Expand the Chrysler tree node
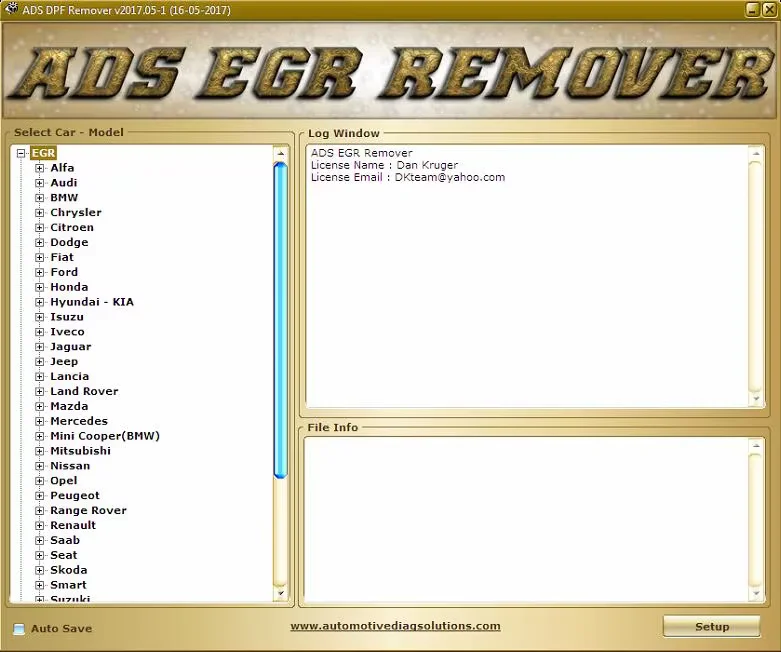Viewport: 781px width, 652px height. click(x=39, y=213)
